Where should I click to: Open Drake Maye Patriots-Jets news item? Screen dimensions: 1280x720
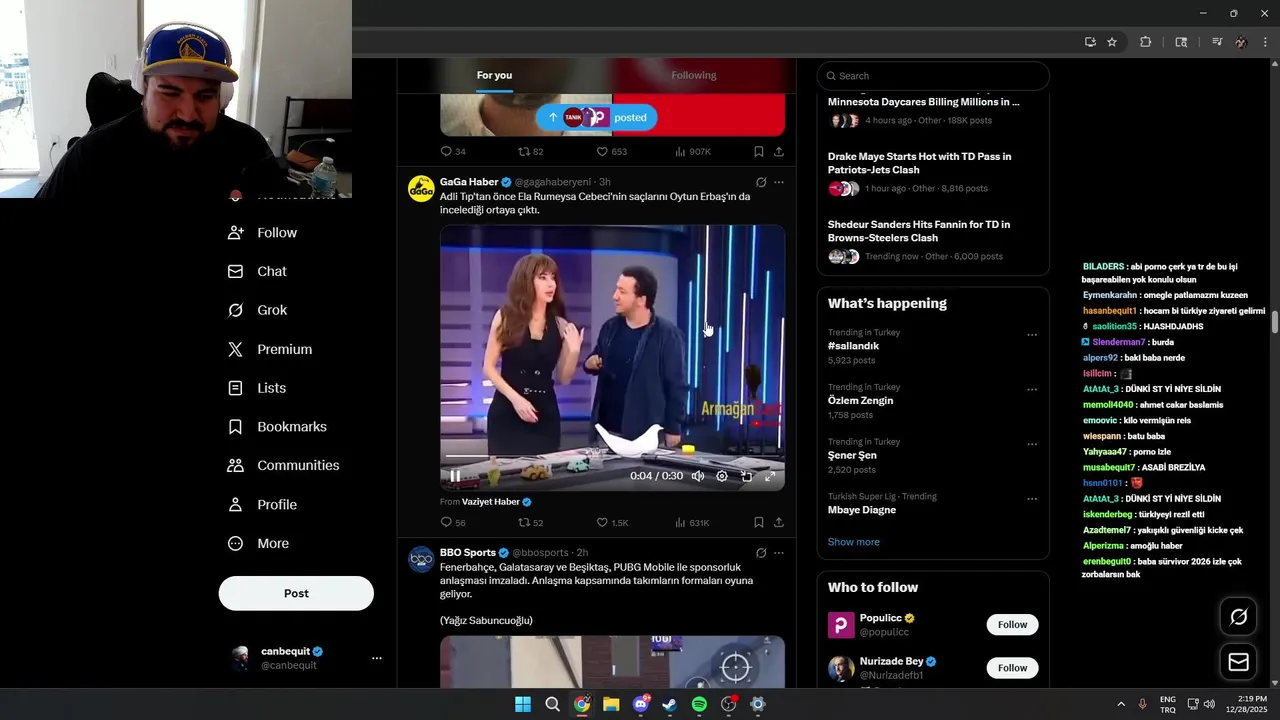click(933, 173)
